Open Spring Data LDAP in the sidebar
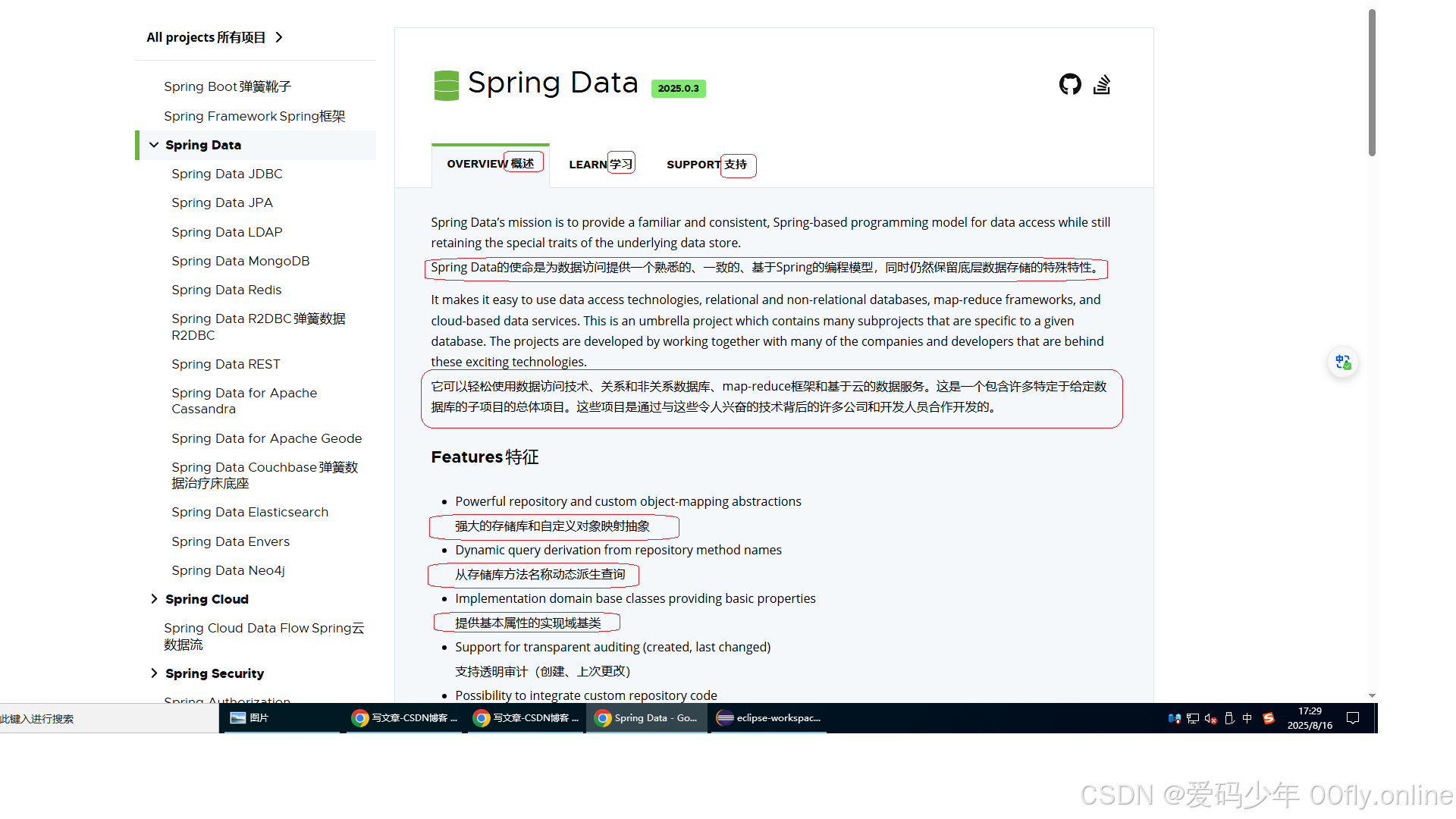 (227, 232)
